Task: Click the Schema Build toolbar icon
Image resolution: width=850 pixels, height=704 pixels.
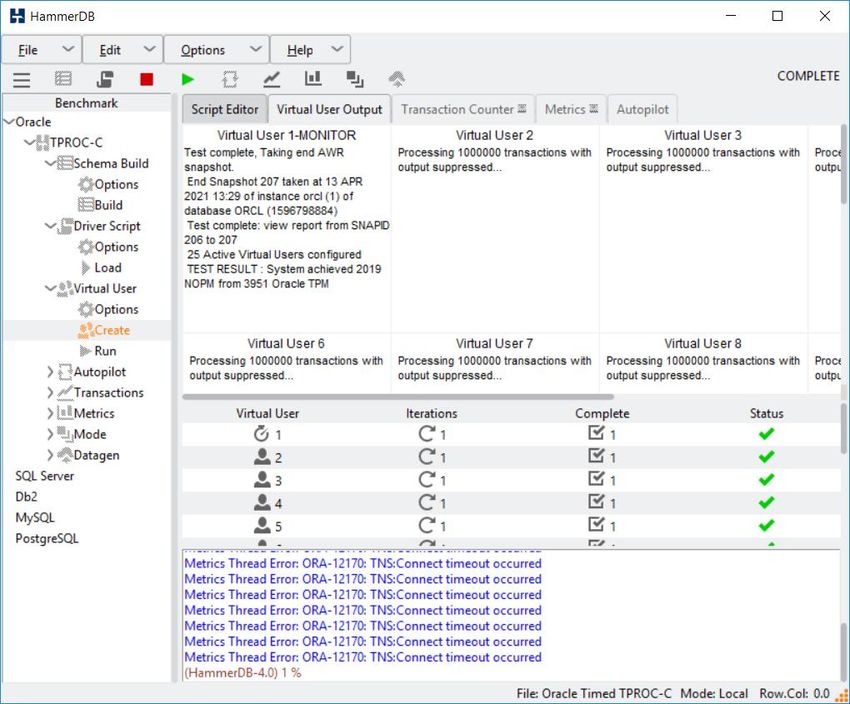Action: pyautogui.click(x=63, y=79)
